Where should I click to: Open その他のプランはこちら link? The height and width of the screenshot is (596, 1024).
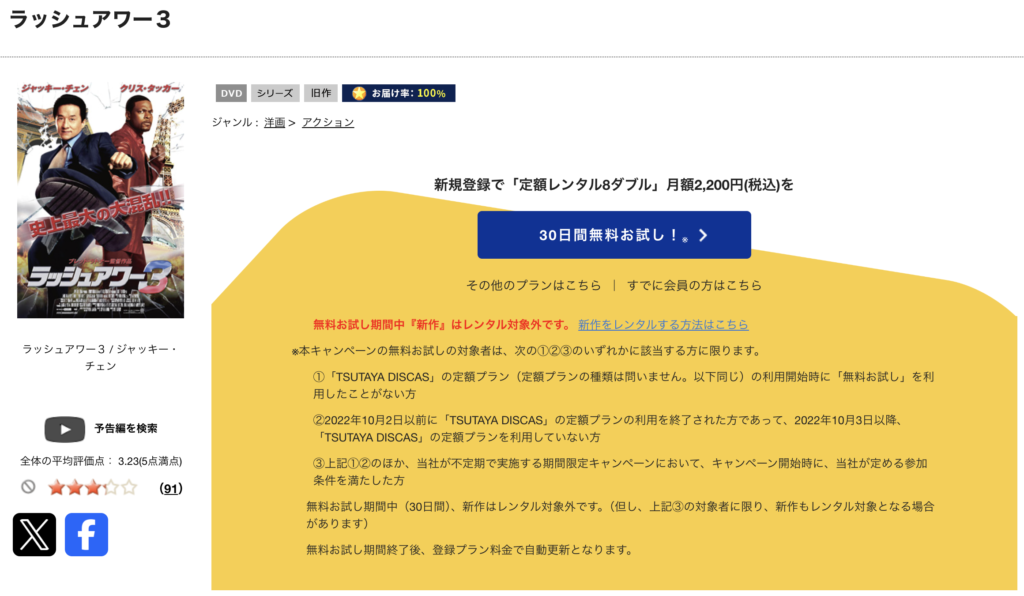point(534,285)
